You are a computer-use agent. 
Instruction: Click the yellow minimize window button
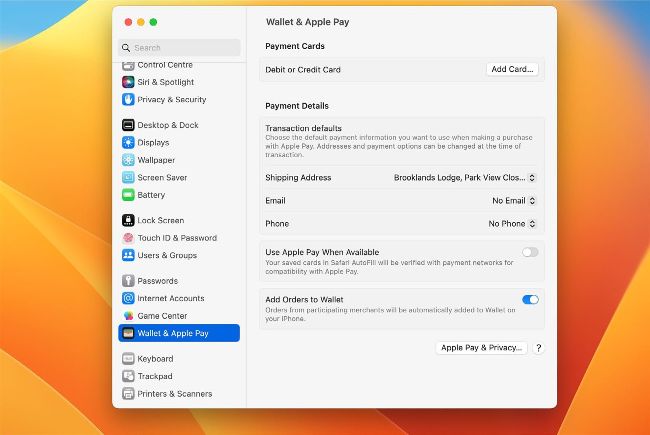click(x=141, y=22)
